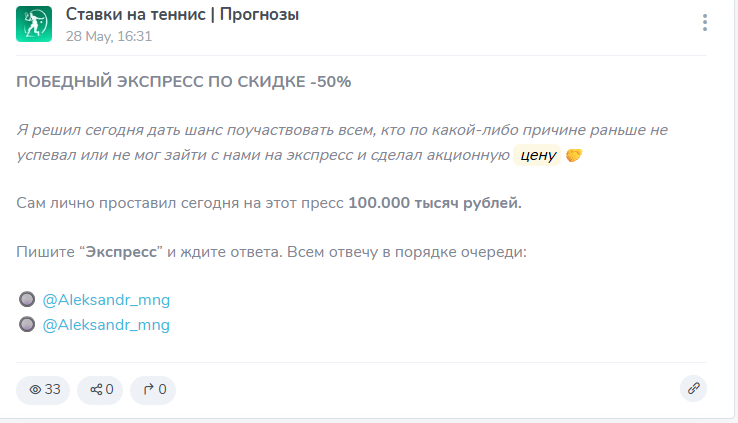Open the second @Aleksandr_mng link

[x=106, y=325]
